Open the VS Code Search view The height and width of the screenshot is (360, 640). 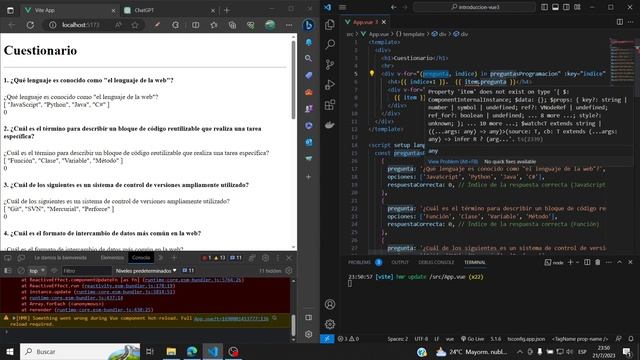pyautogui.click(x=330, y=44)
